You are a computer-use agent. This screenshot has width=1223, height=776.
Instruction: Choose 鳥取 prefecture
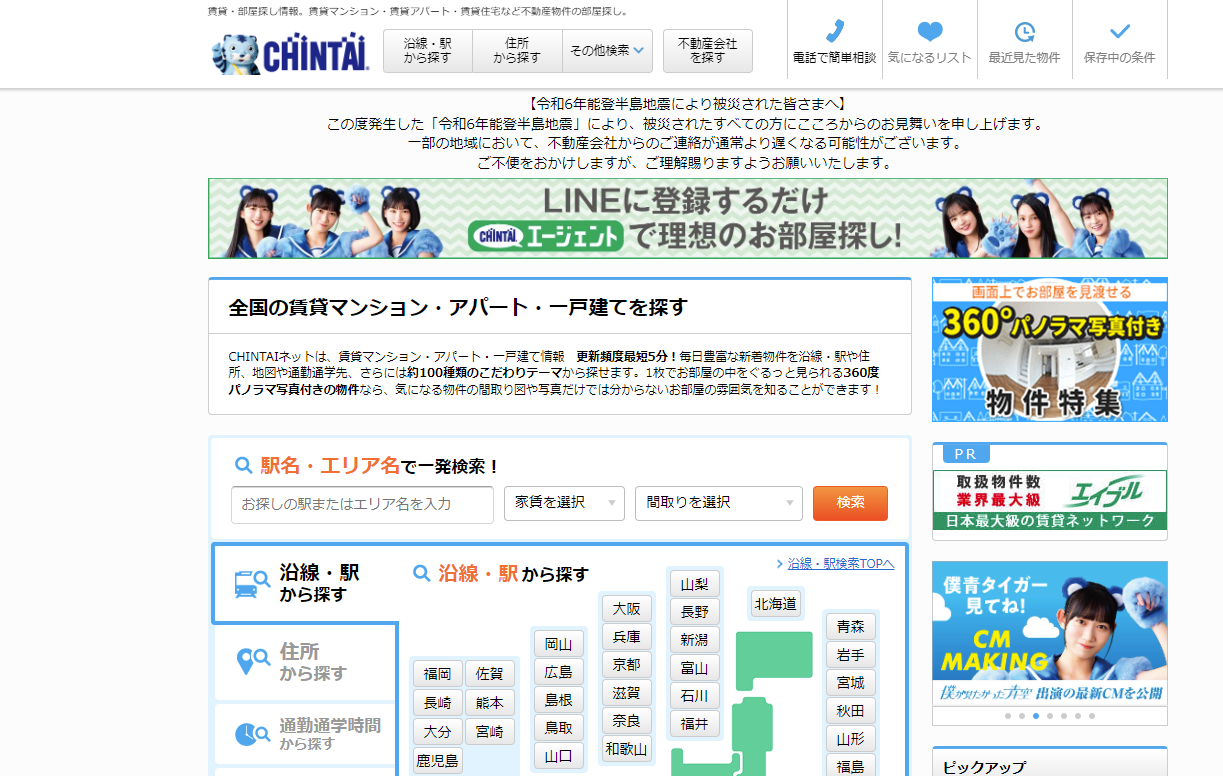(559, 728)
